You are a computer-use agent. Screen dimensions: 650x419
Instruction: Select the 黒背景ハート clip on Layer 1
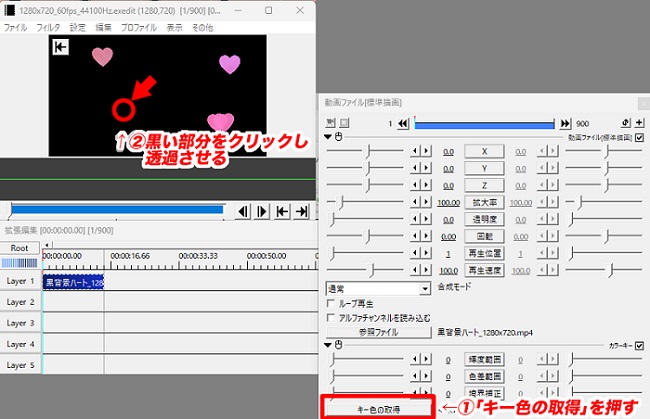point(73,282)
